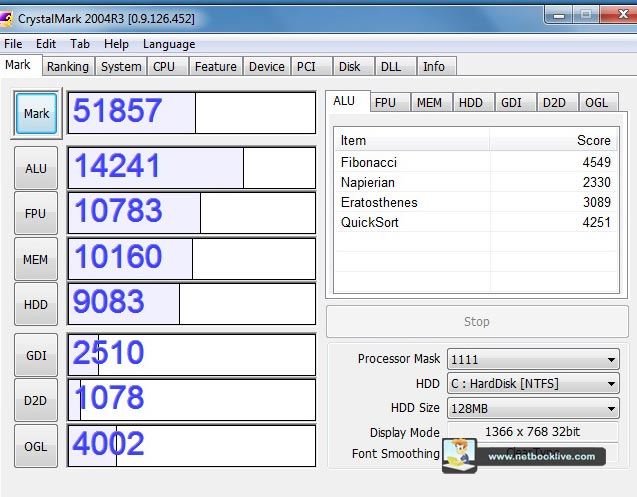Switch to the PCI tab
This screenshot has height=497, width=637.
tap(311, 66)
